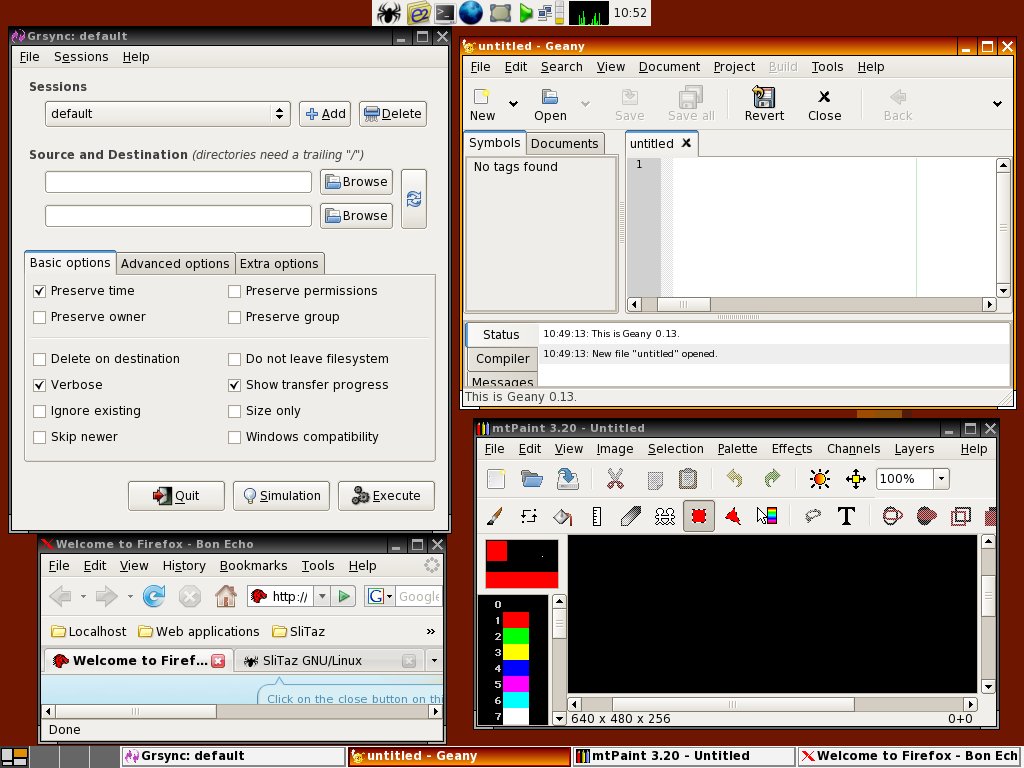This screenshot has height=768, width=1024.
Task: Select green palette color 2 in mtPaint
Action: [x=515, y=636]
